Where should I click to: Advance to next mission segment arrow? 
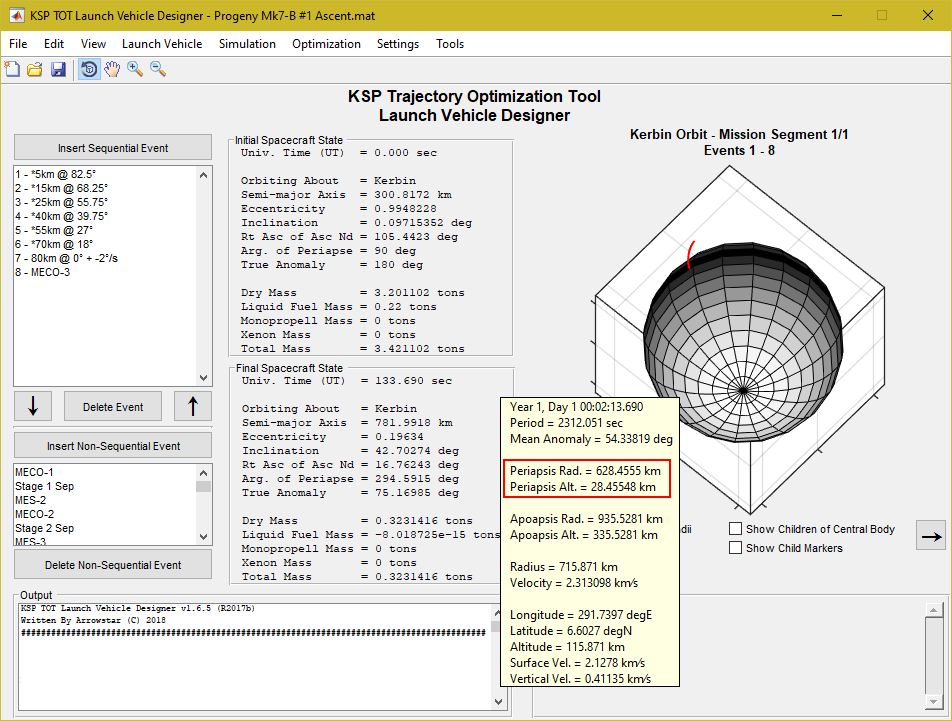coord(931,536)
